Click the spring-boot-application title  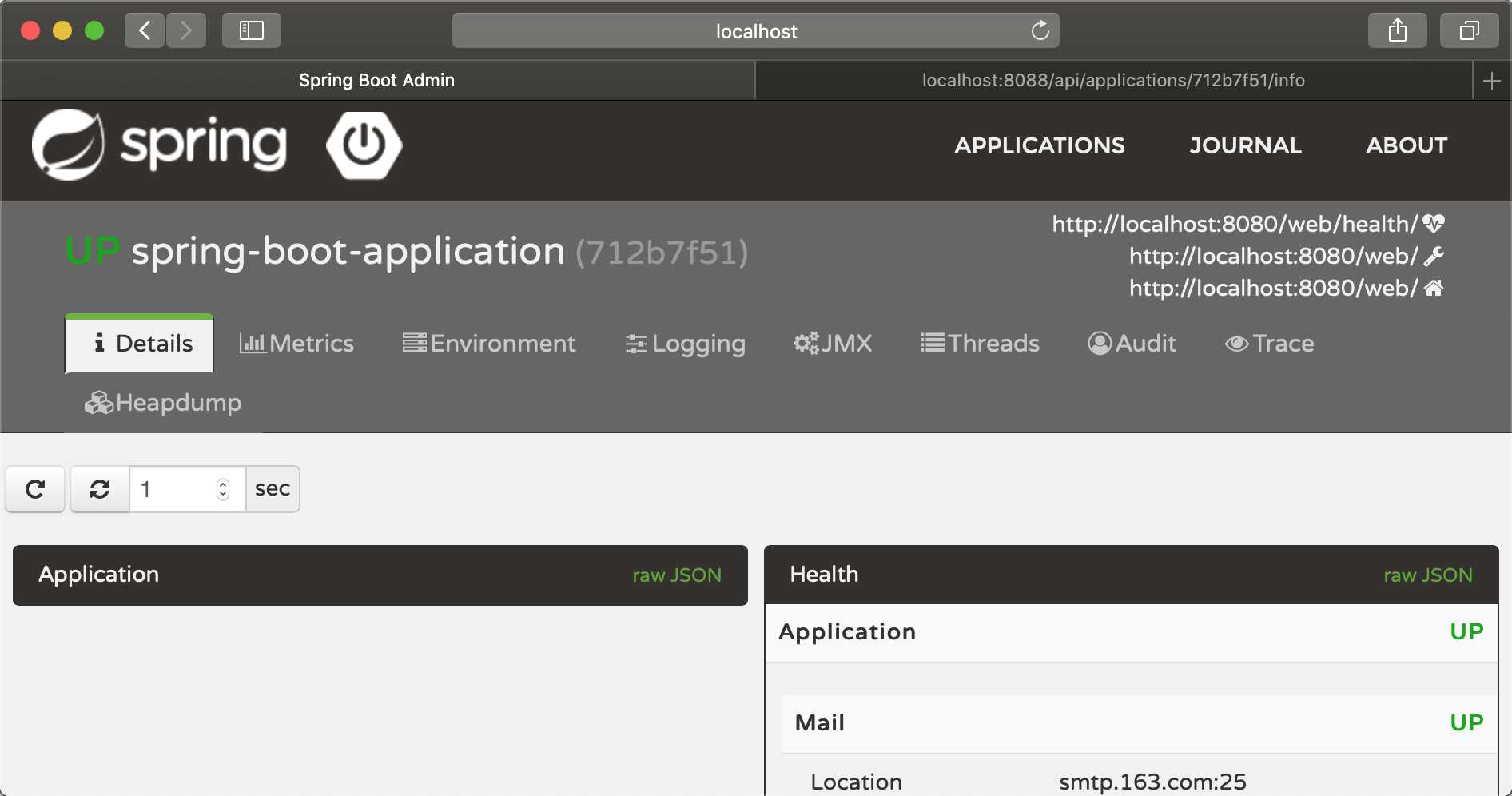click(348, 252)
